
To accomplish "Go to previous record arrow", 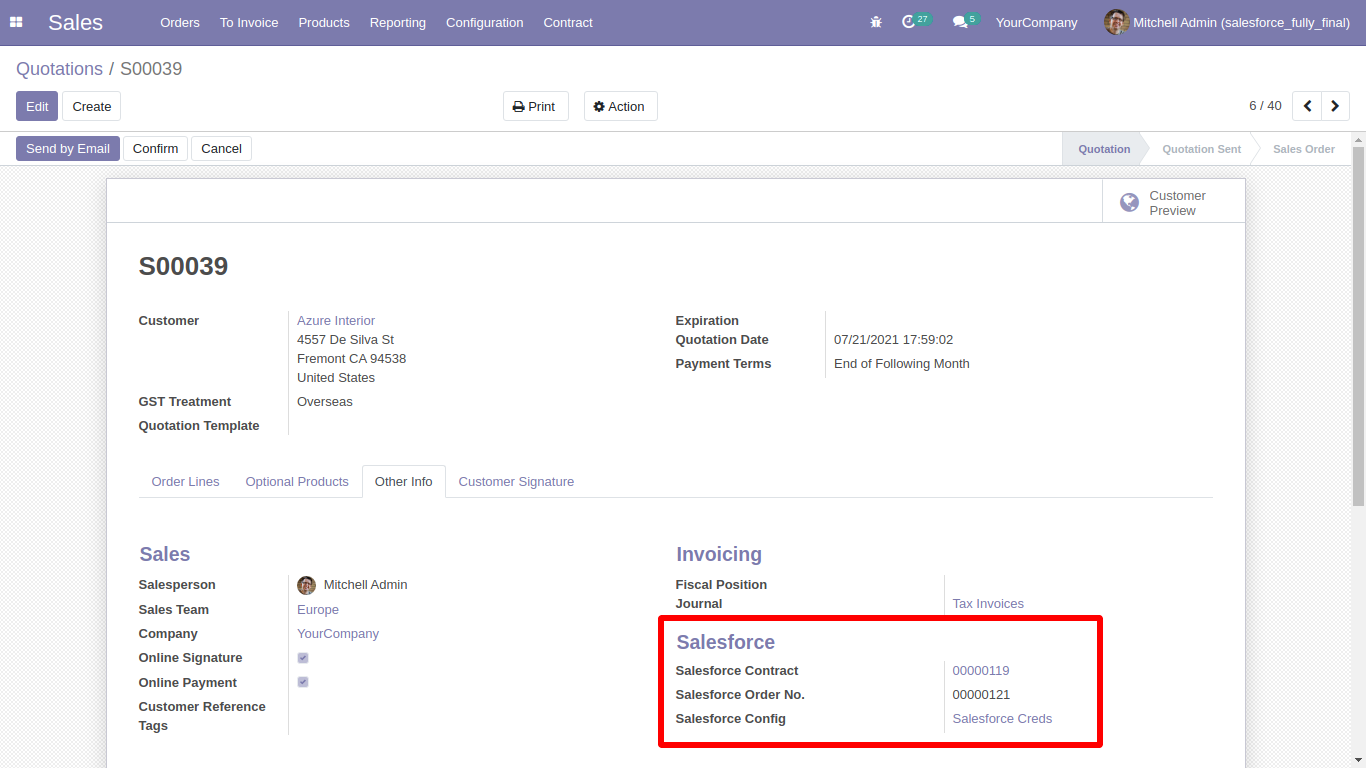I will pos(1307,106).
